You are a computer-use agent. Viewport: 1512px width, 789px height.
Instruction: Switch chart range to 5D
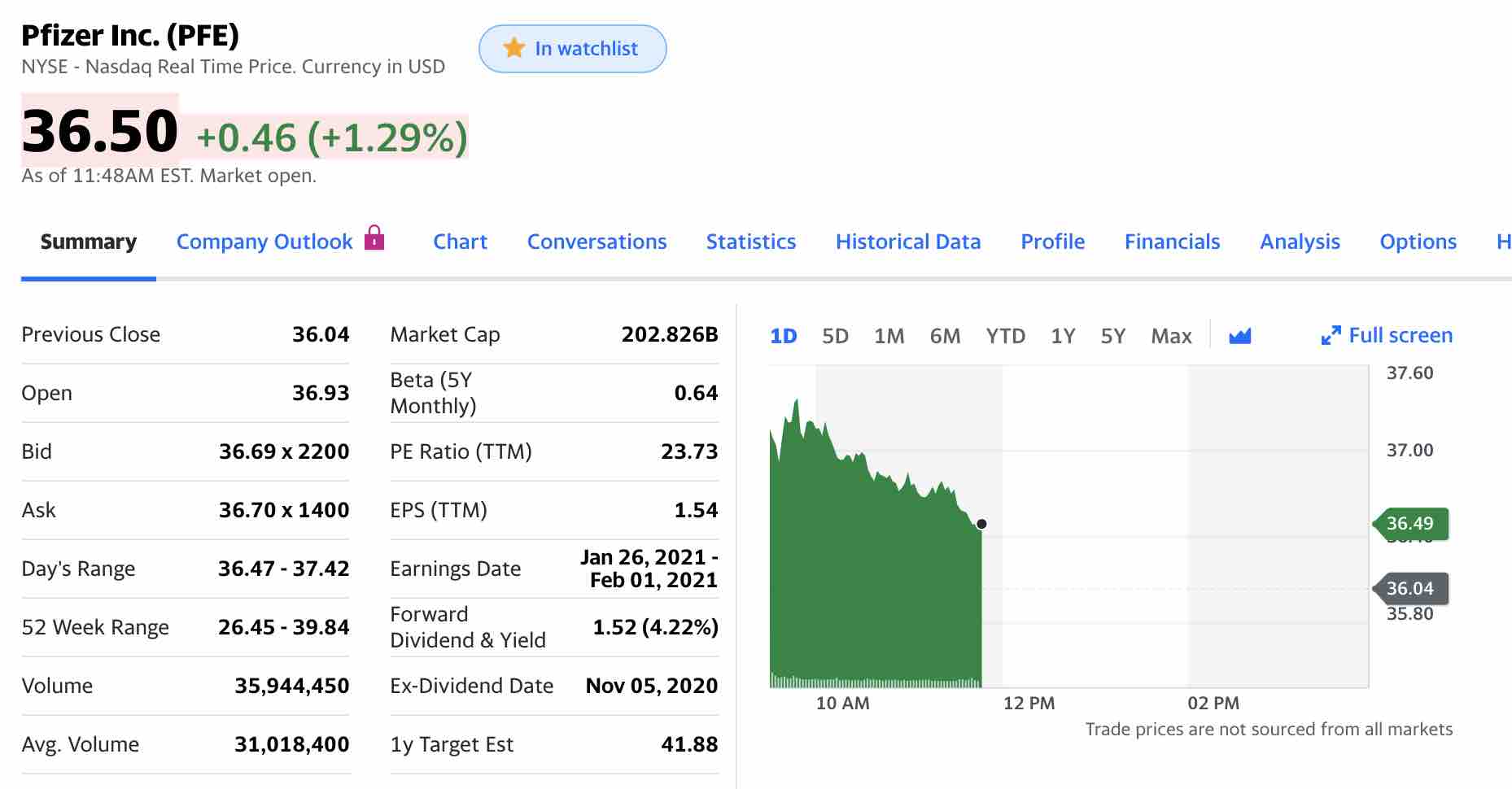(x=835, y=336)
